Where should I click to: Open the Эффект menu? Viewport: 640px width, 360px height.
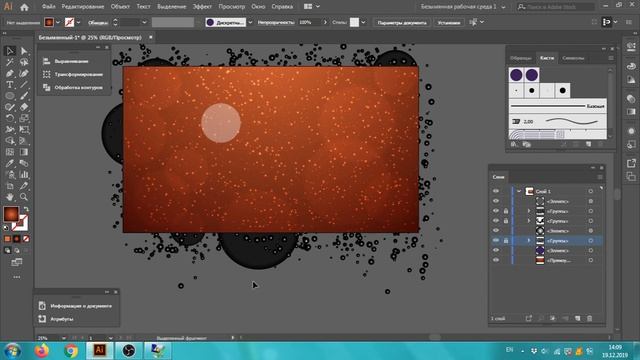pyautogui.click(x=202, y=7)
